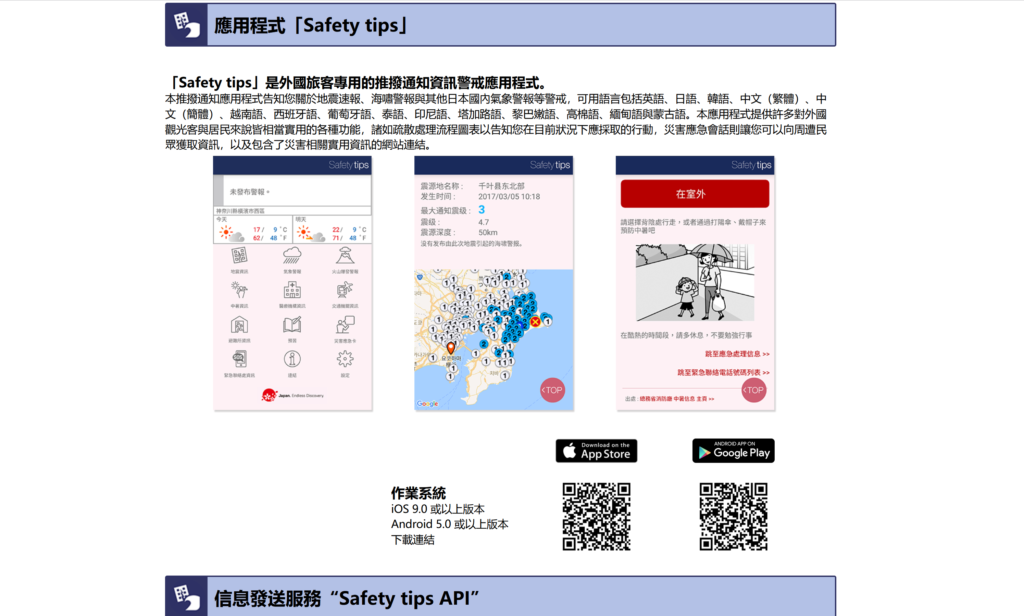1024x616 pixels.
Task: Tap the heatstroke info sun icon
Action: 239,291
